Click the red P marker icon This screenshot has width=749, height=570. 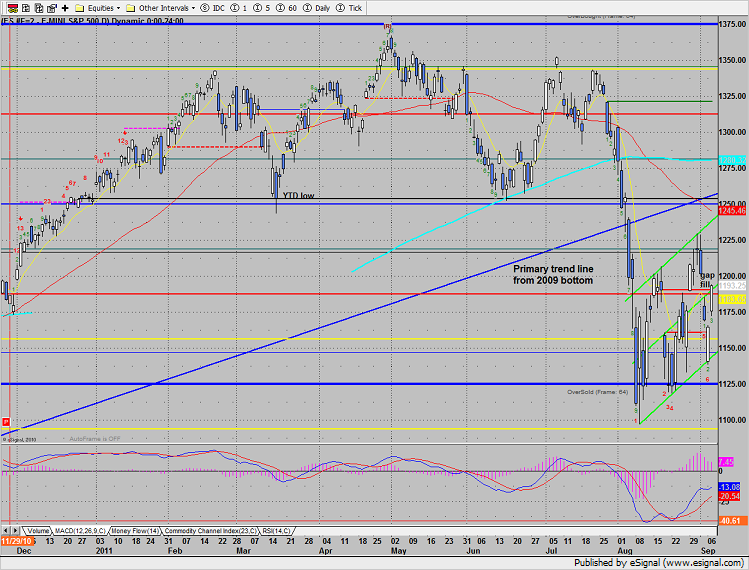pos(6,422)
